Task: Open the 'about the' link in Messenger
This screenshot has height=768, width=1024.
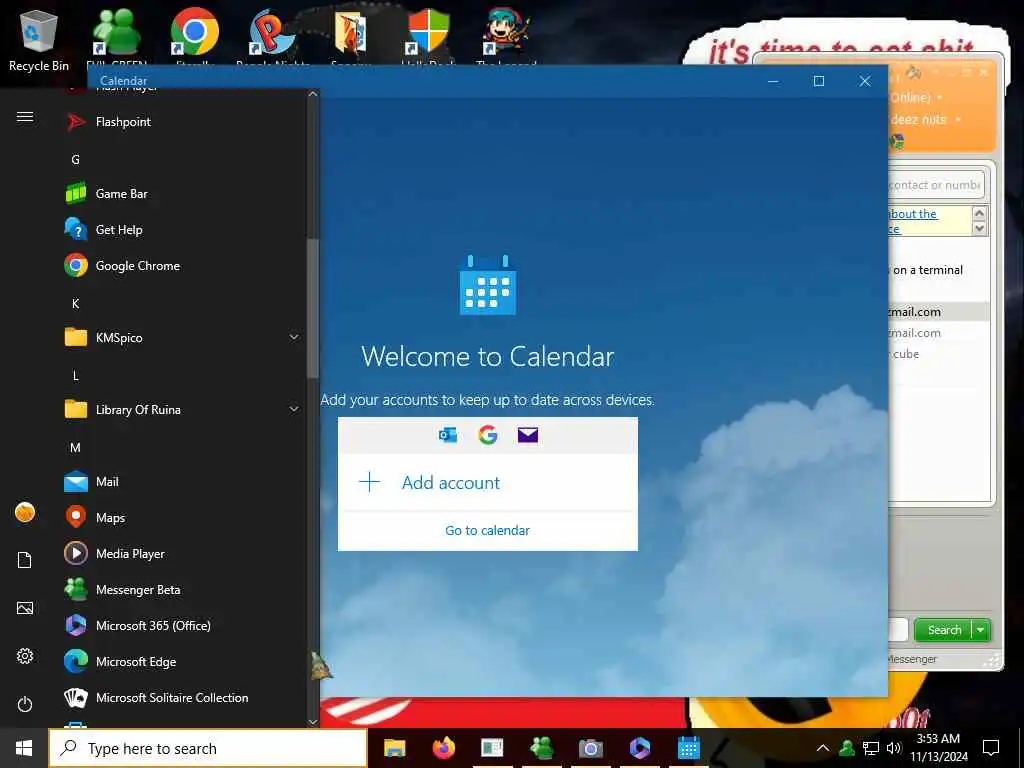Action: pyautogui.click(x=913, y=214)
